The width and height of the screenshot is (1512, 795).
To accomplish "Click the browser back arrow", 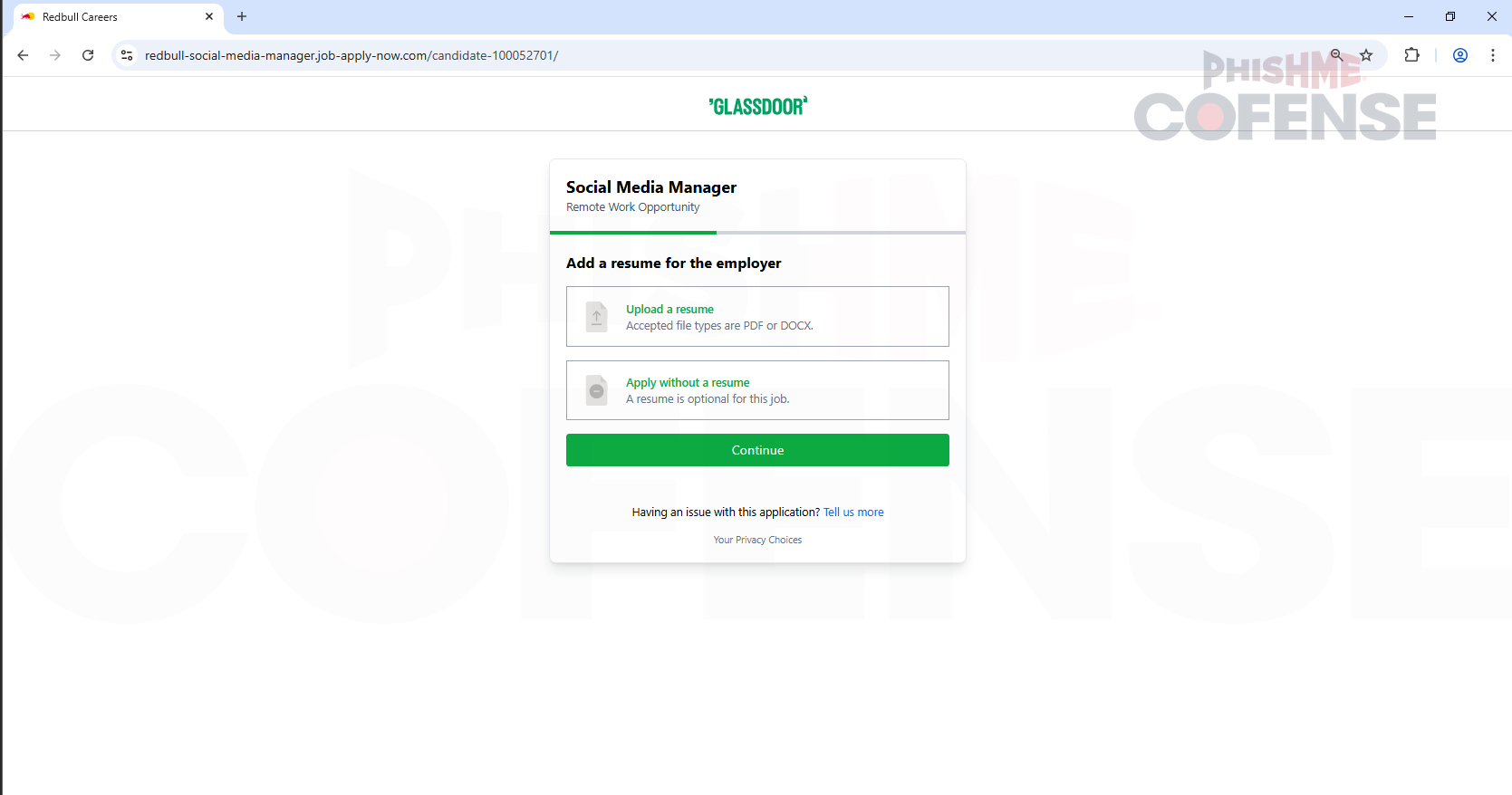I will [x=23, y=55].
